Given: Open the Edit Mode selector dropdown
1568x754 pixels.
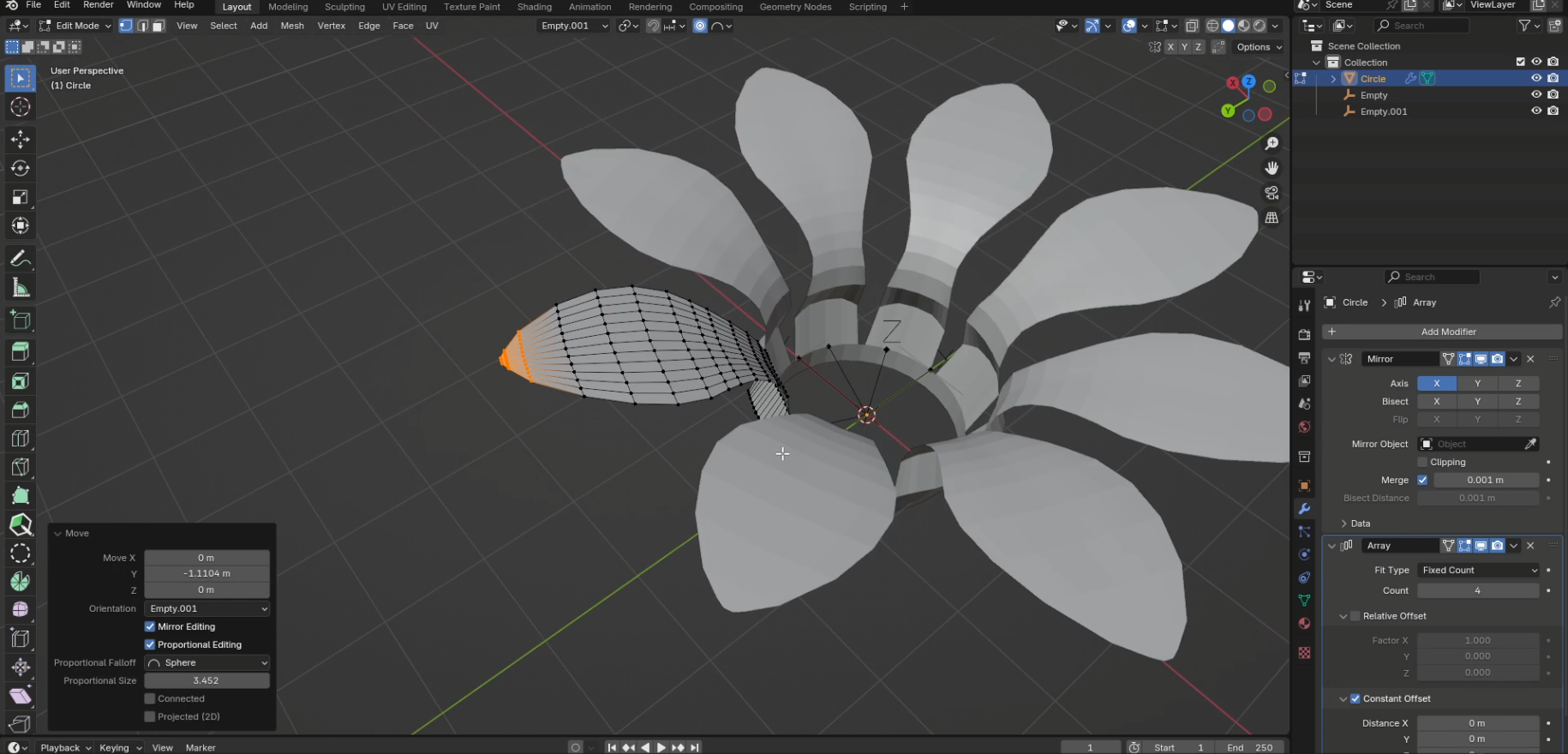Looking at the screenshot, I should (x=75, y=26).
